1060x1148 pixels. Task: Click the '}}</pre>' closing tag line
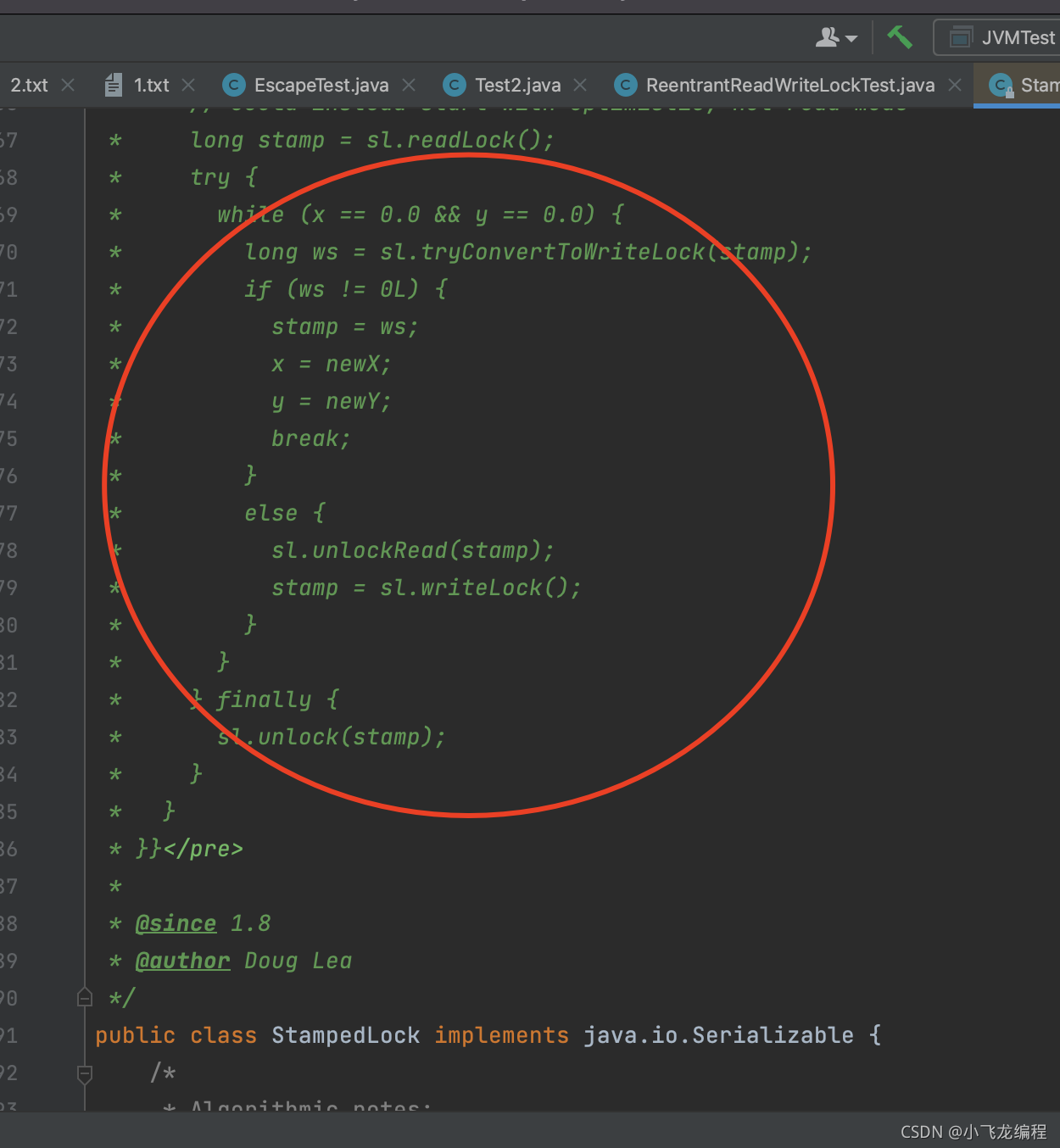[x=189, y=849]
